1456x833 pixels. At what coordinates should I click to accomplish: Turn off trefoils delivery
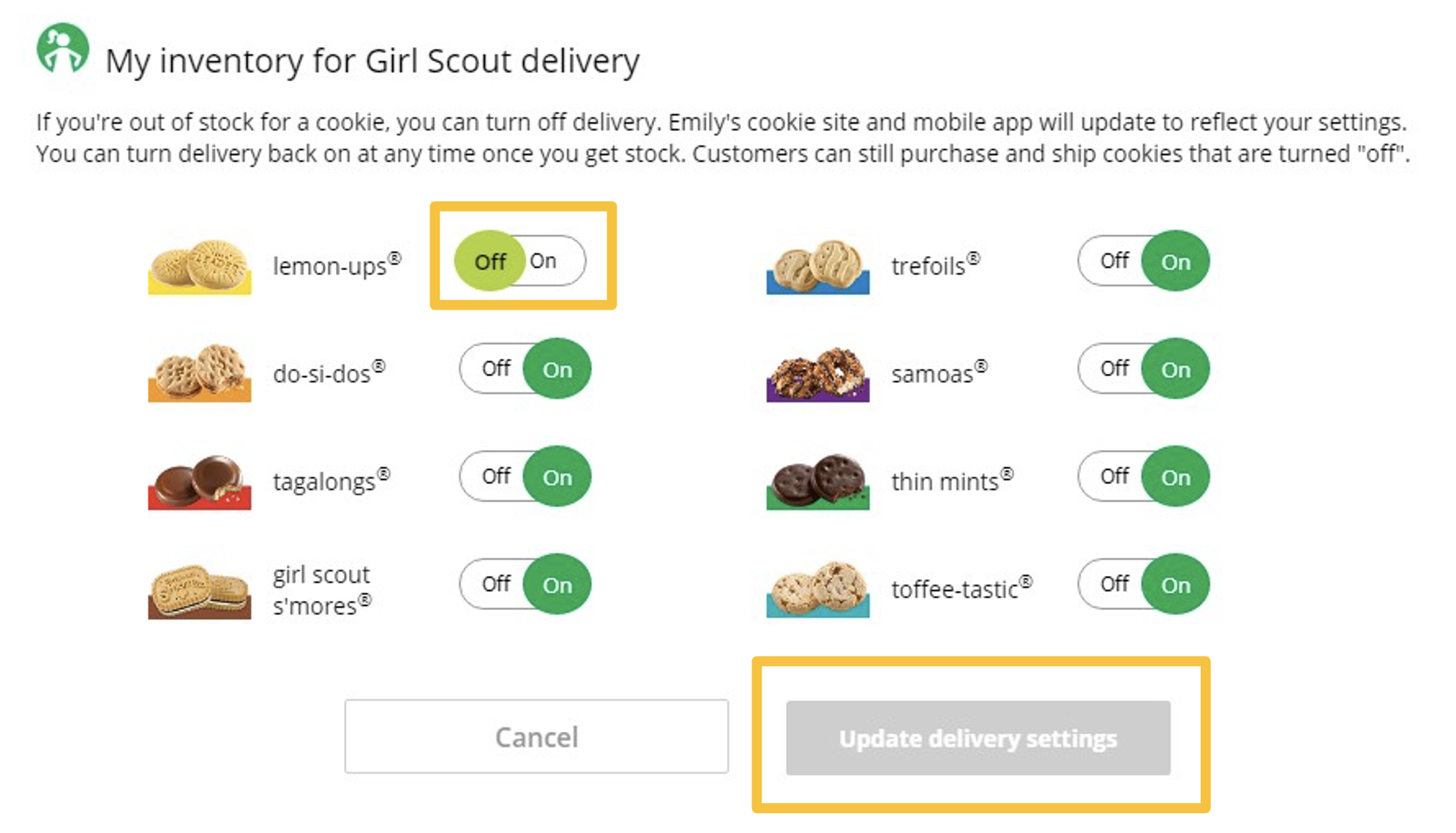point(1114,260)
